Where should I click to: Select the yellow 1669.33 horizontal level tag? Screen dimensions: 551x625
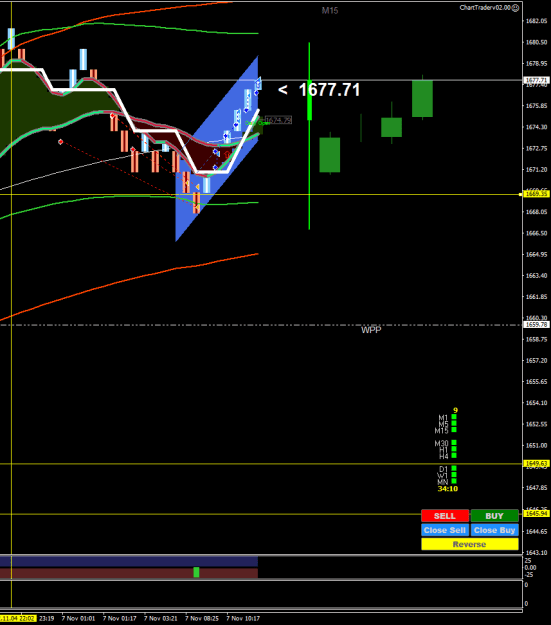(x=536, y=194)
